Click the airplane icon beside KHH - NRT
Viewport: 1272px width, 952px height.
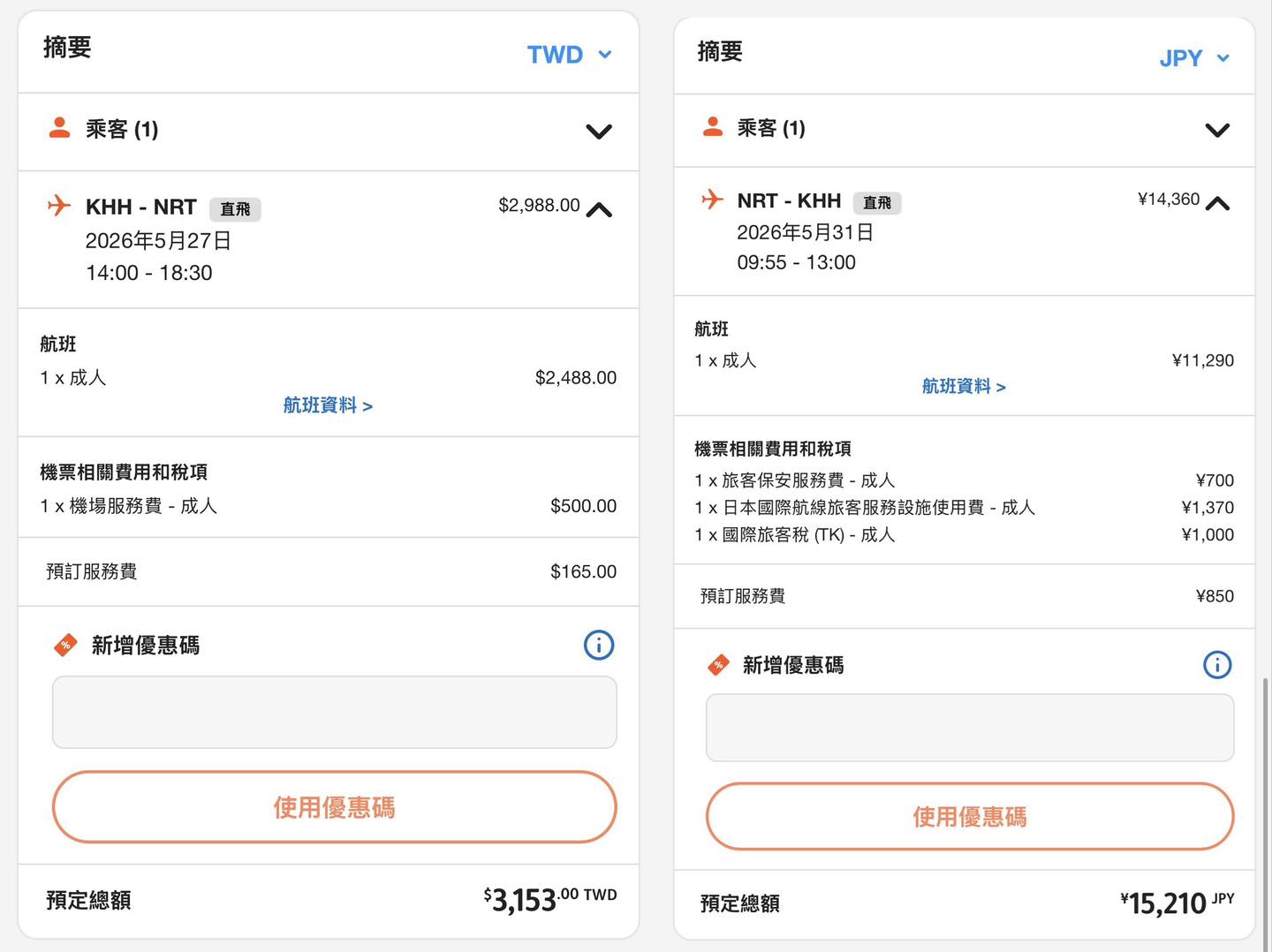click(59, 206)
